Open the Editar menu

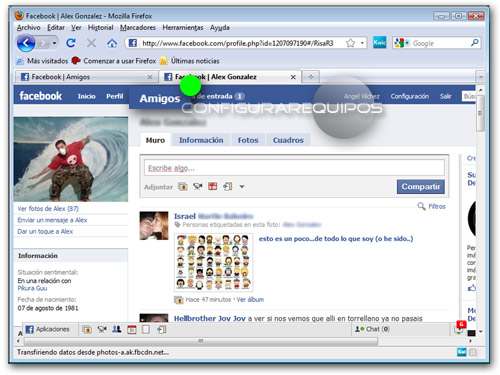[56, 28]
